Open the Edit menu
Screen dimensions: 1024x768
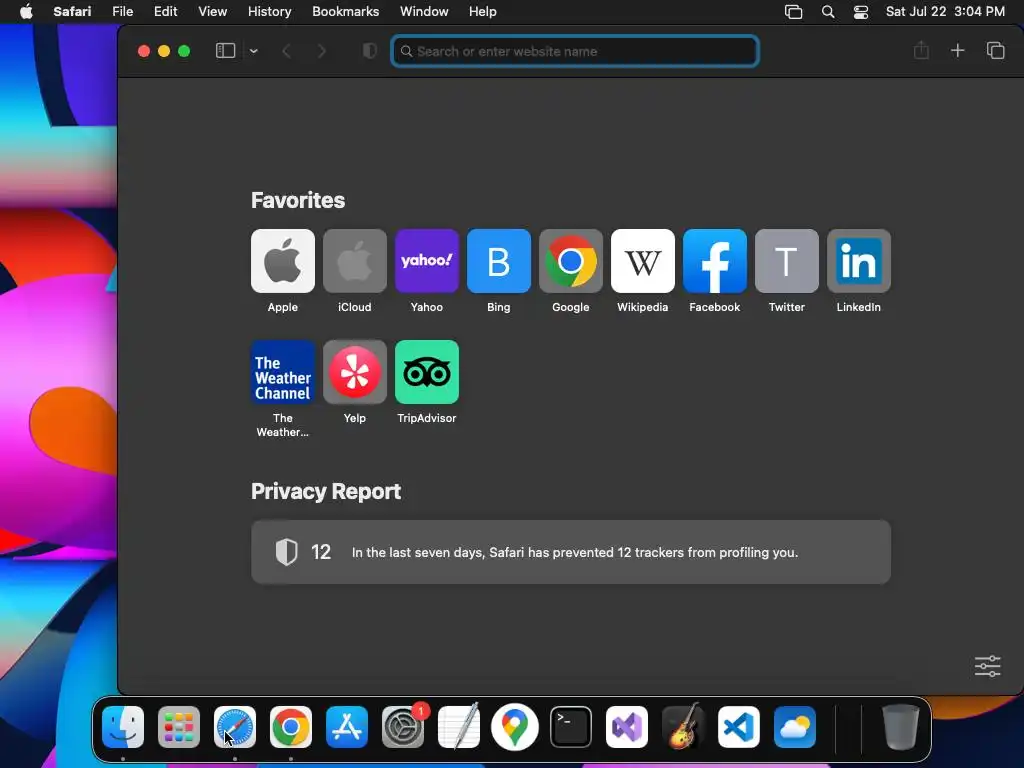point(165,12)
